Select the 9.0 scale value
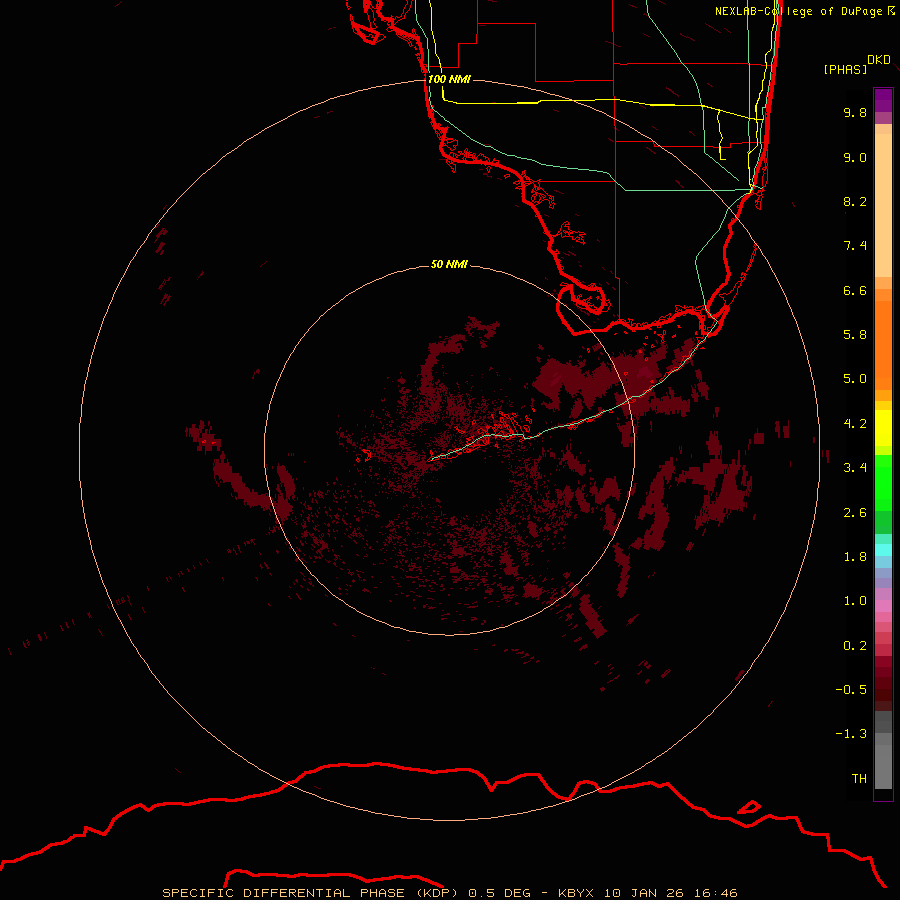The width and height of the screenshot is (900, 900). click(x=855, y=157)
